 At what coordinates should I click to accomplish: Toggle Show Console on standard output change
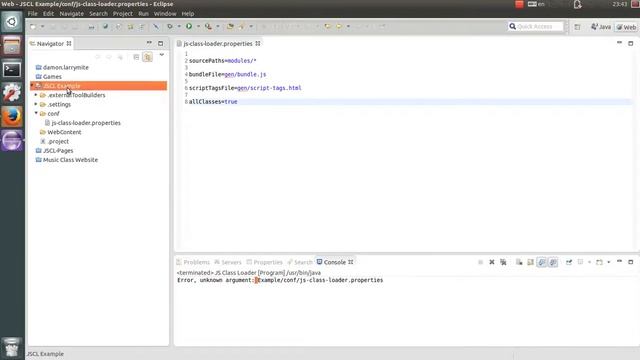coord(542,262)
